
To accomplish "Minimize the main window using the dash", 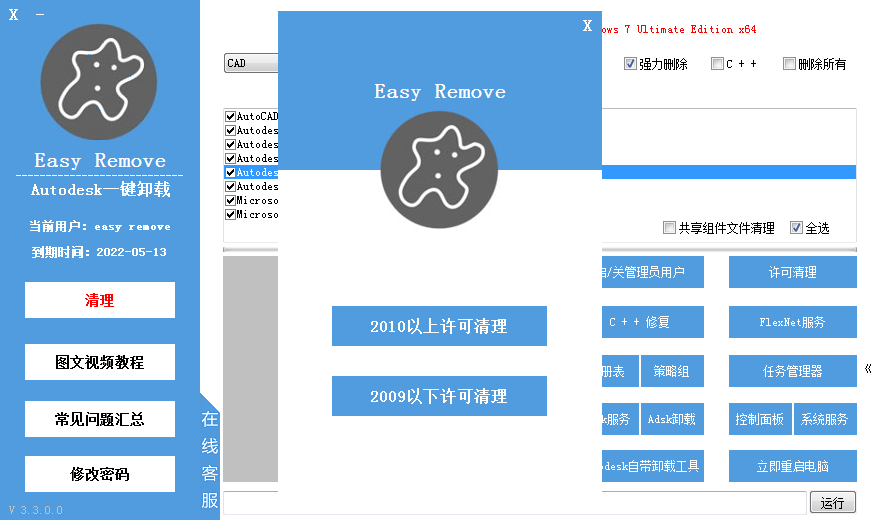I will click(x=40, y=15).
